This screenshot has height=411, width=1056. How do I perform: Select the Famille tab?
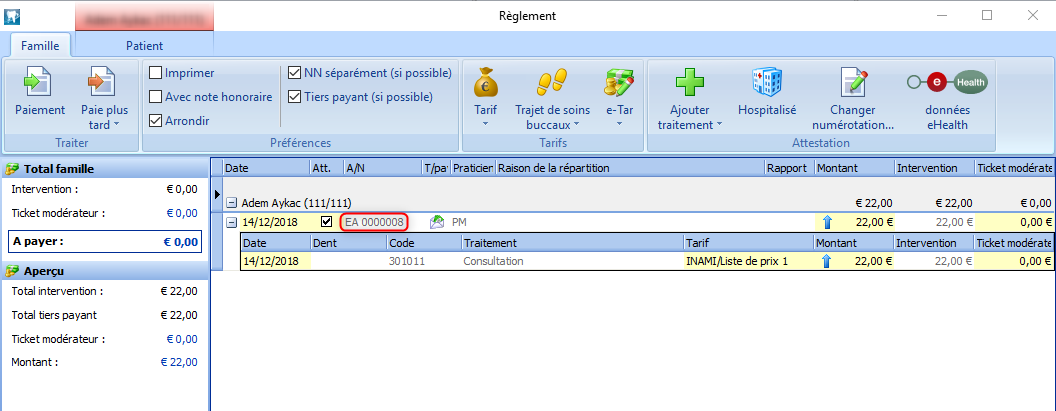coord(41,45)
